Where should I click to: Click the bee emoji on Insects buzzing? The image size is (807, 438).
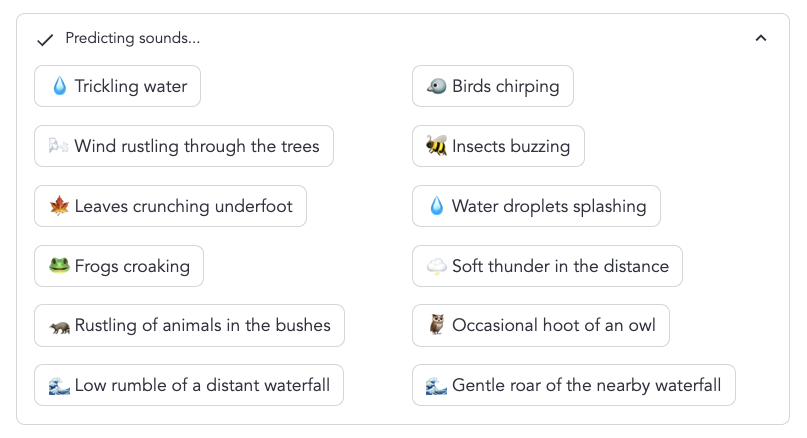[x=437, y=147]
